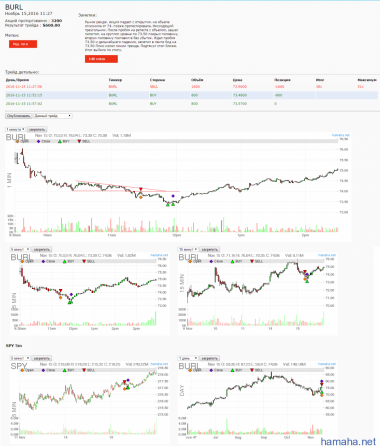Viewport: 380px width, 446px height.
Task: Open timeframe dropdown above BURL 15 MIN chart
Action: [188, 249]
